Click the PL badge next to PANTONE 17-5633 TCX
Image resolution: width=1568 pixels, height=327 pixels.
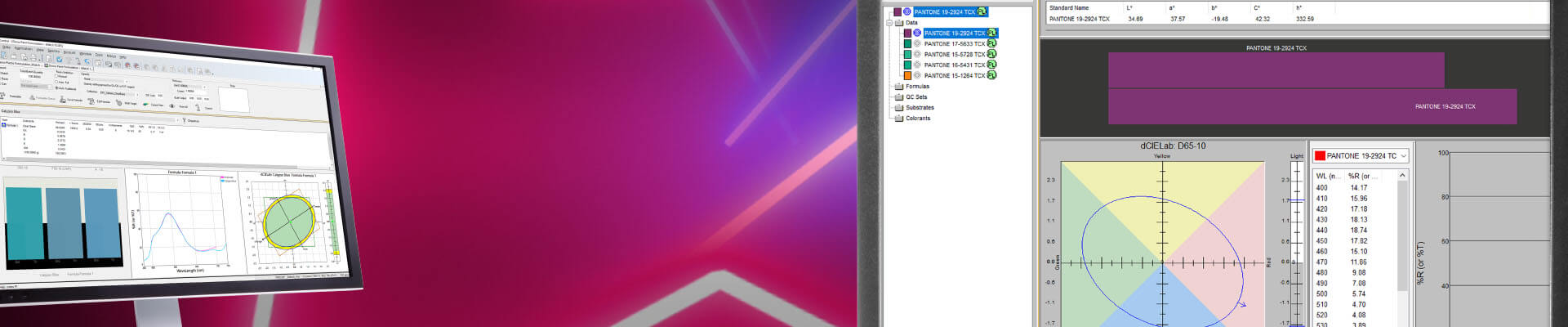click(x=992, y=44)
